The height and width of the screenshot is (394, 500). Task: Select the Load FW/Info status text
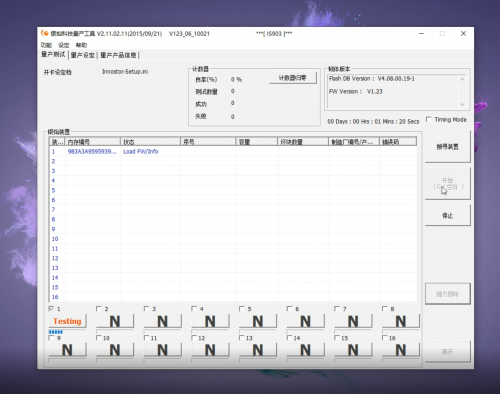[141, 152]
